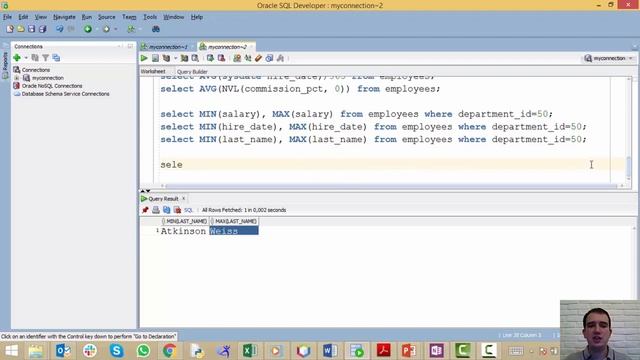640x360 pixels.
Task: Click the To Upper/Lower/InitCap icon
Action: pyautogui.click(x=248, y=58)
